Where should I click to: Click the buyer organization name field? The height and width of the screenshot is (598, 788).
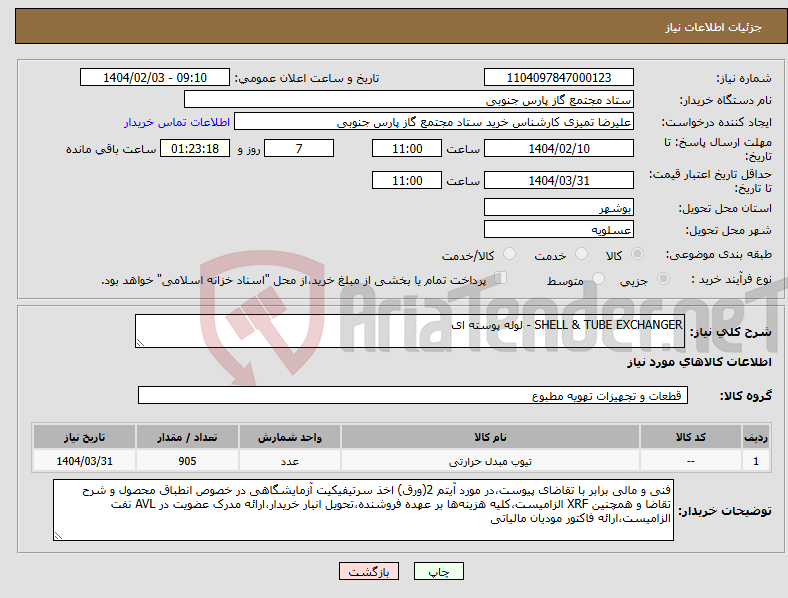(x=409, y=99)
